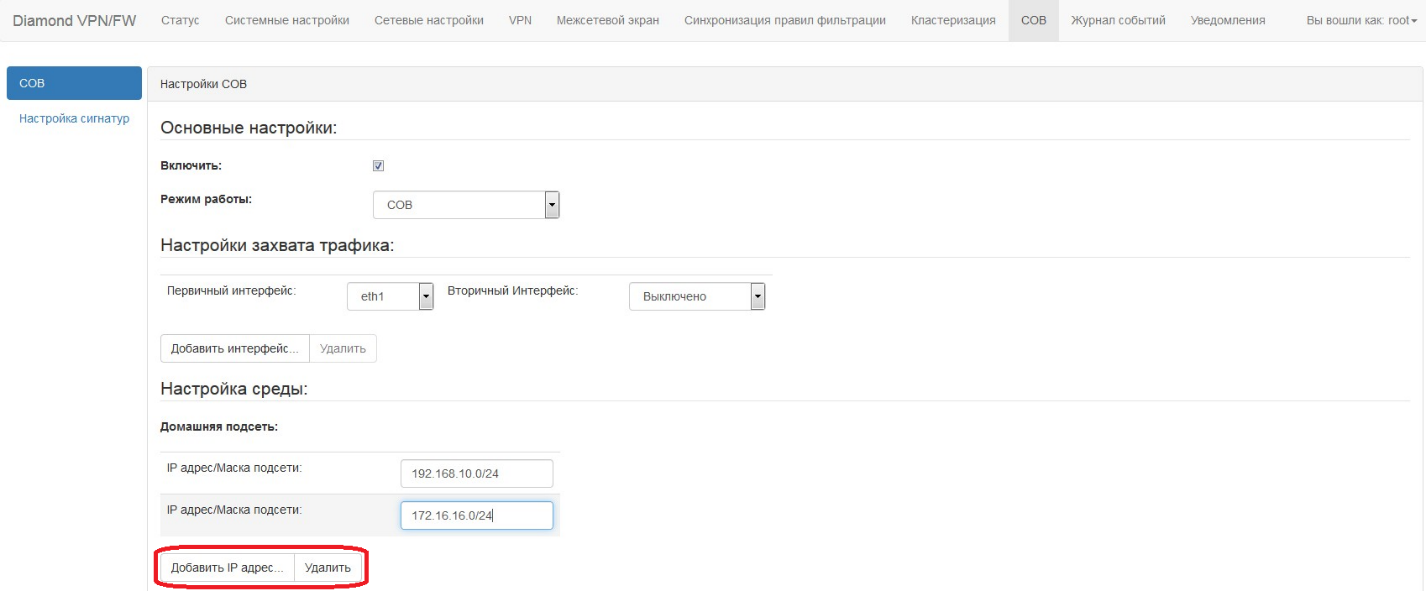
Task: Open Межсетевой экран section
Action: coord(607,21)
